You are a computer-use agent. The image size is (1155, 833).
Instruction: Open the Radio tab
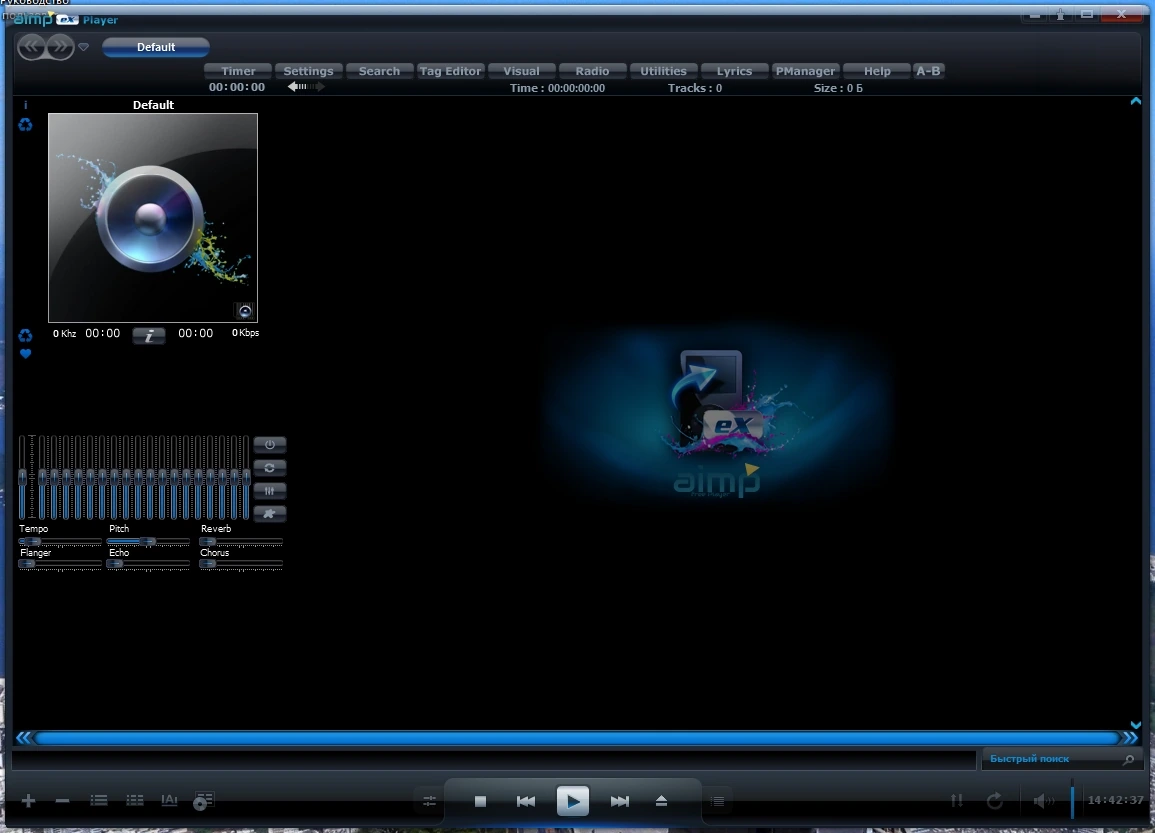coord(592,71)
